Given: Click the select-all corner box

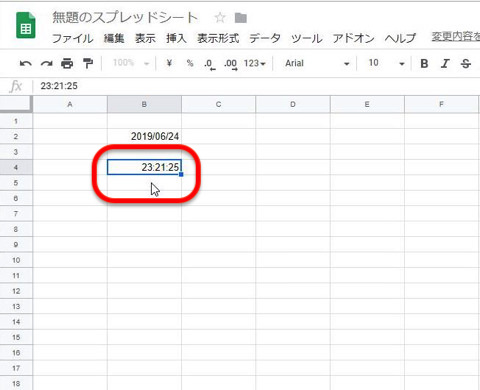Looking at the screenshot, I should [x=16, y=104].
